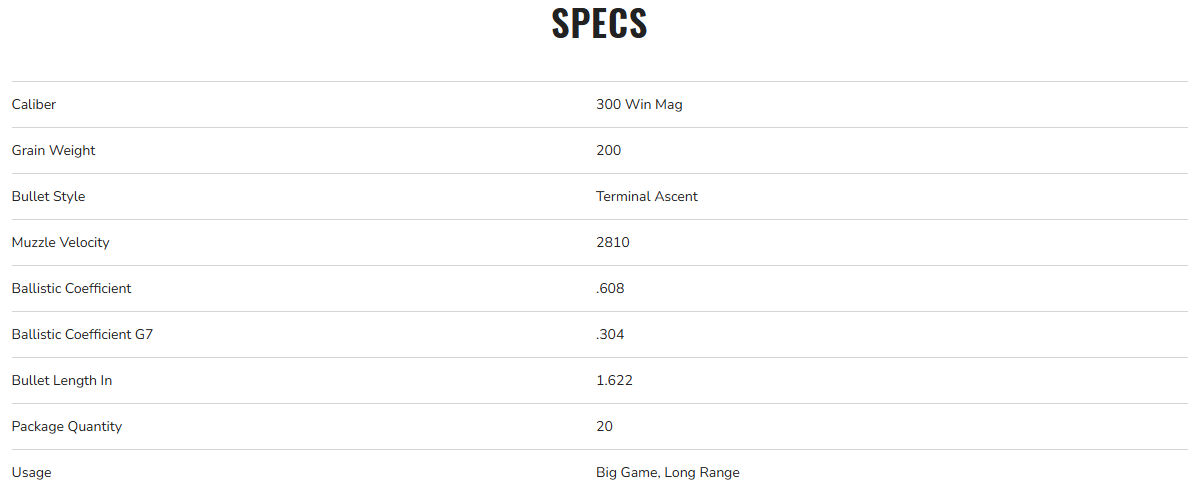Select the Caliber row label
The image size is (1200, 493).
click(34, 104)
